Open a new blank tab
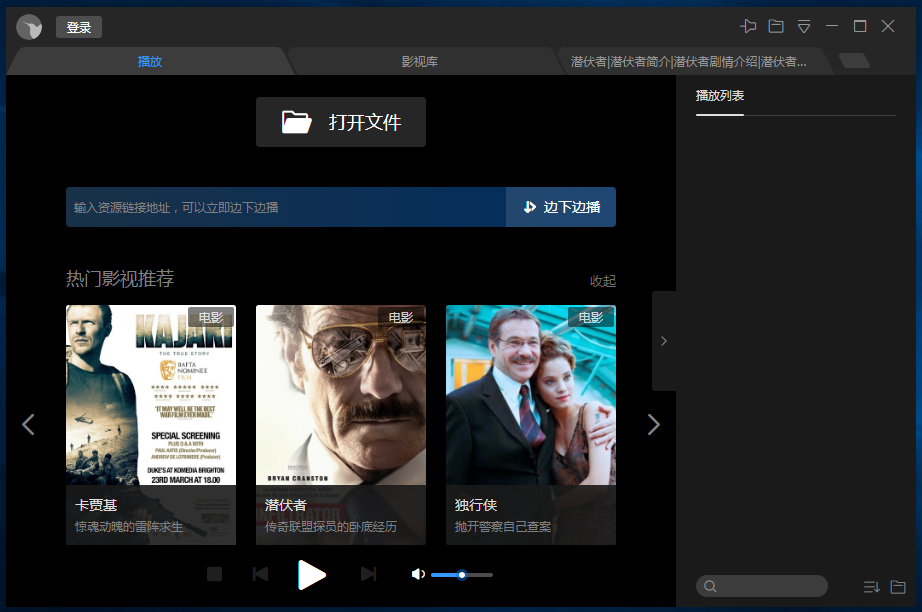Screen dimensions: 922x612 point(853,61)
